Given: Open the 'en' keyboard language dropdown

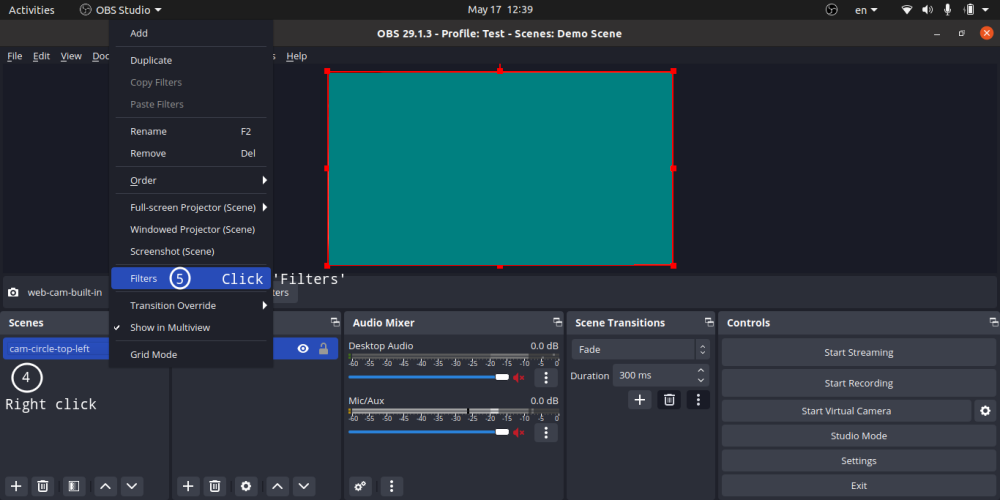Looking at the screenshot, I should 866,10.
